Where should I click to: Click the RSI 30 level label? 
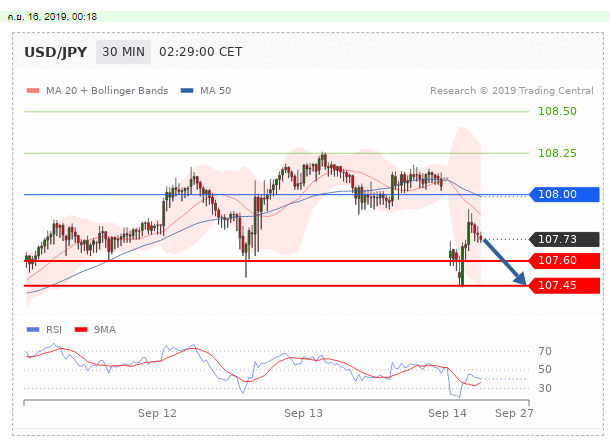point(545,388)
